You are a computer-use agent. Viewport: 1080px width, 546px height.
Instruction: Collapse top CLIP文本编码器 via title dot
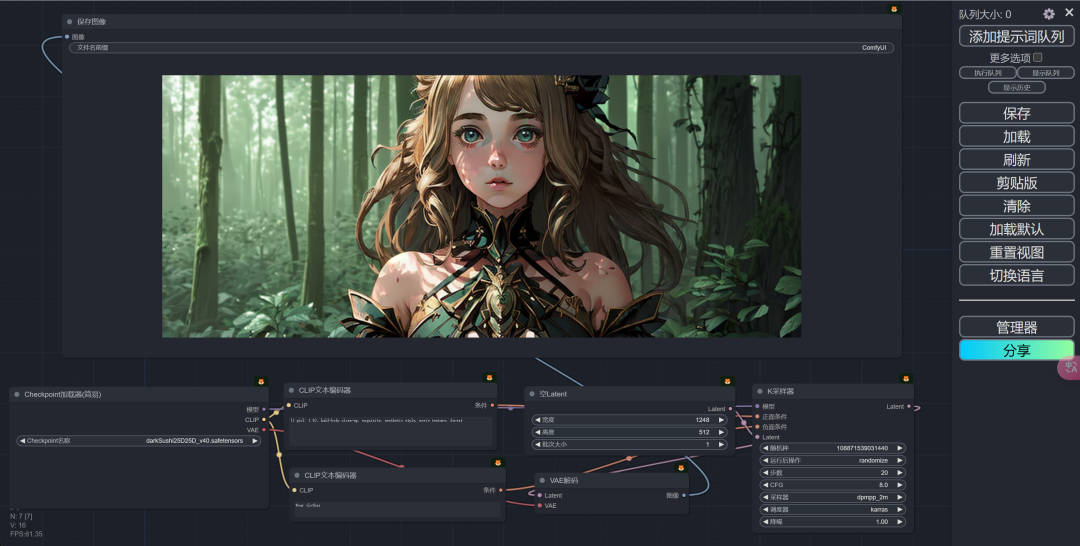[291, 390]
